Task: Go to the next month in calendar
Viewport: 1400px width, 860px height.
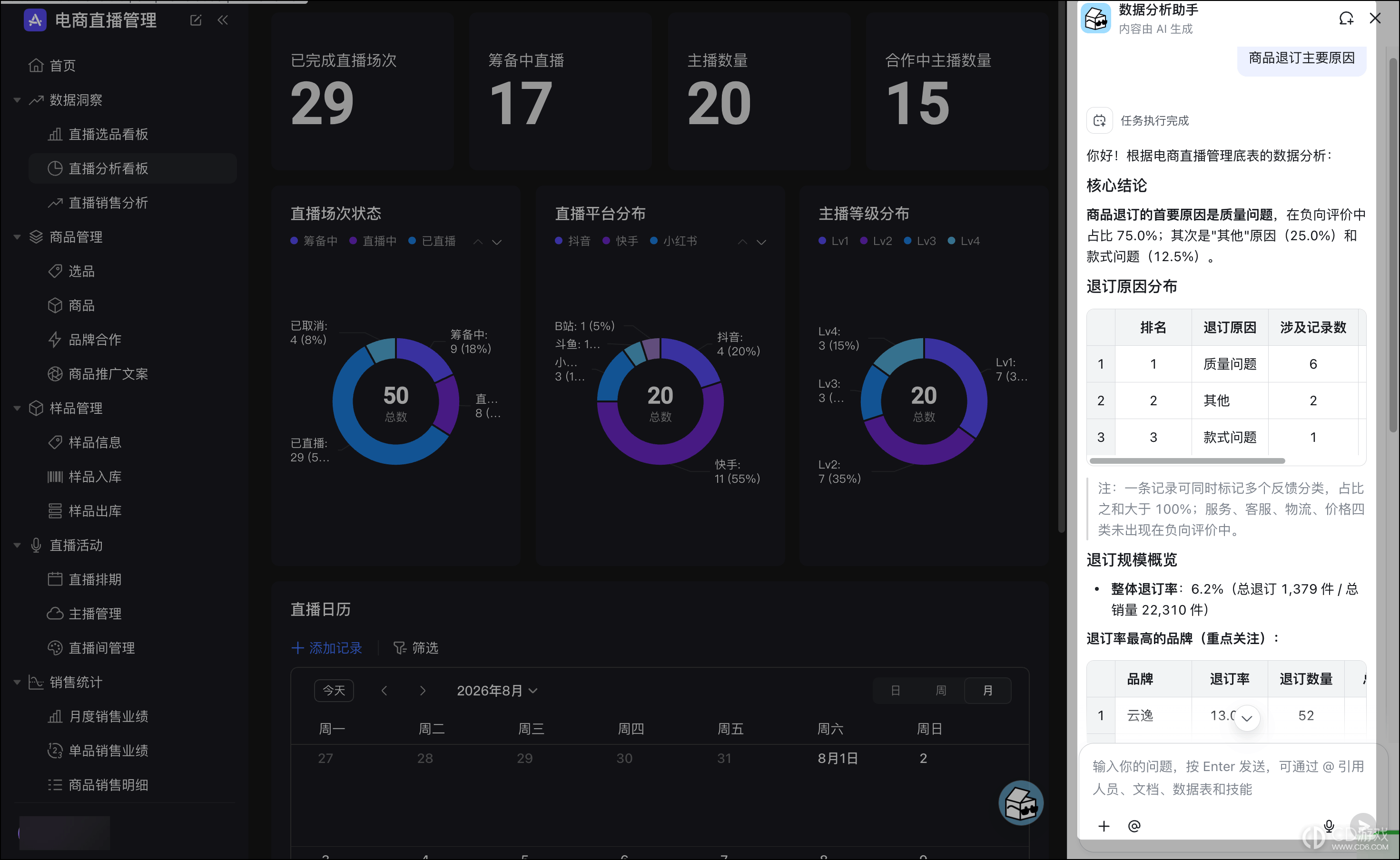Action: (423, 691)
